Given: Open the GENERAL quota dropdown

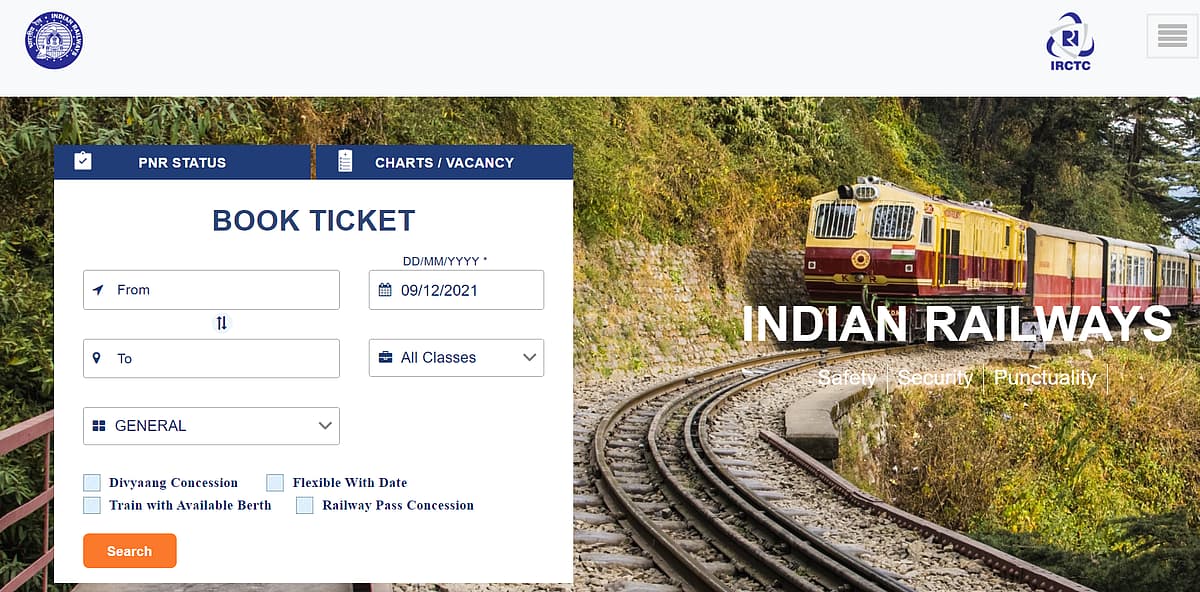Looking at the screenshot, I should point(211,425).
